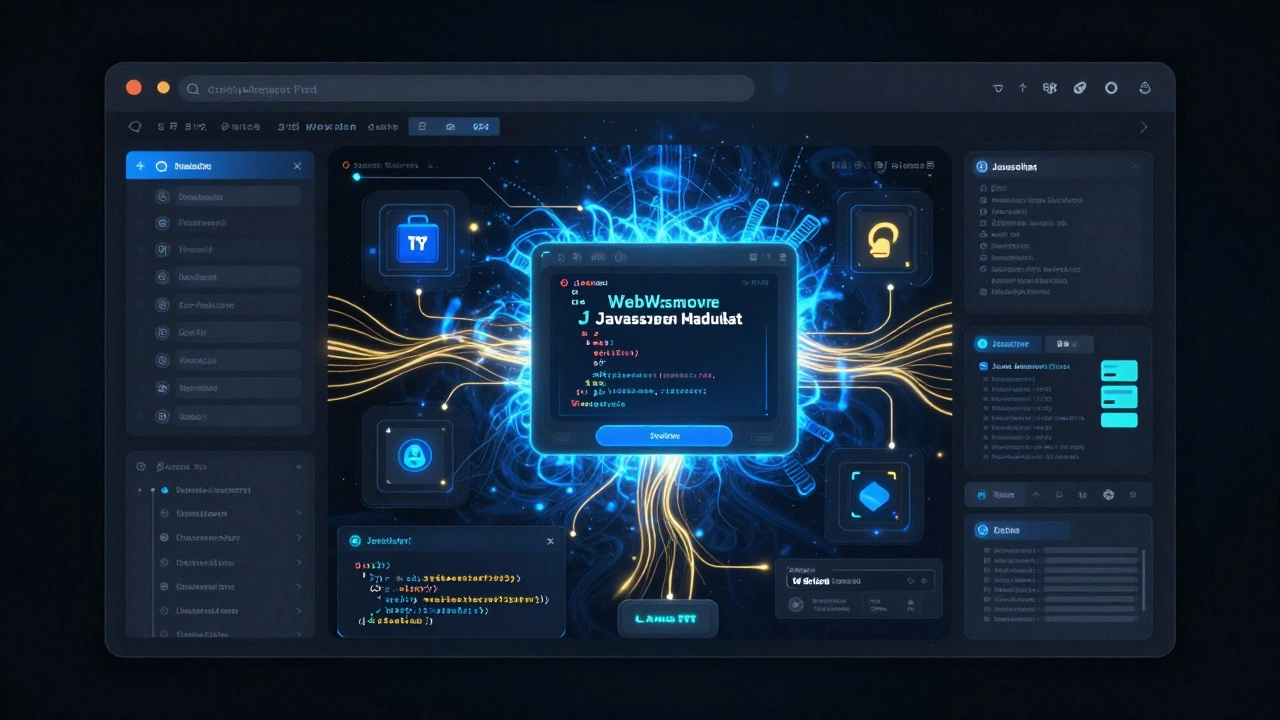Select the highlighted blue tab in left sidebar

pos(219,166)
